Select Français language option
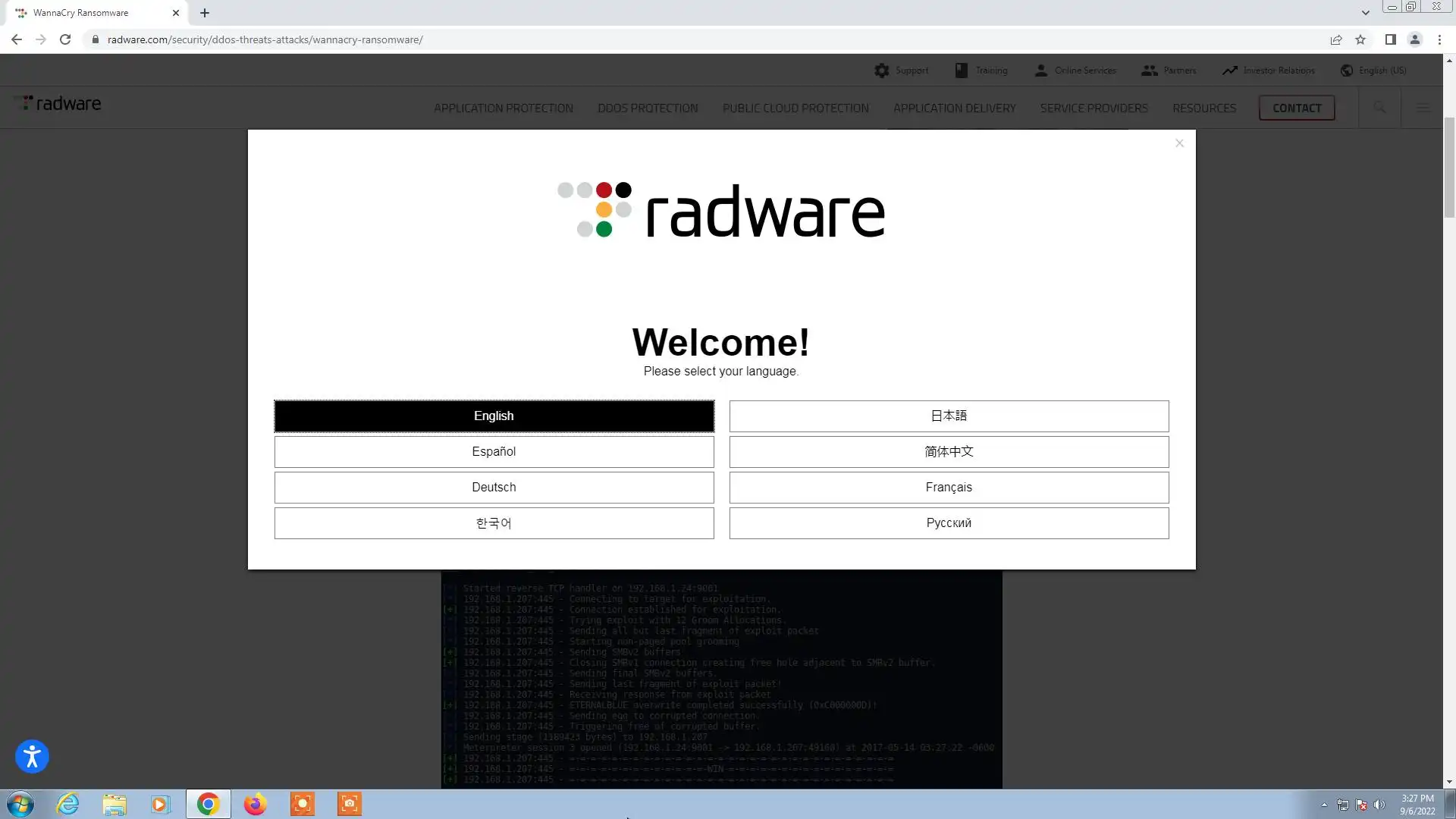Screen dimensions: 1456x819 949,487
